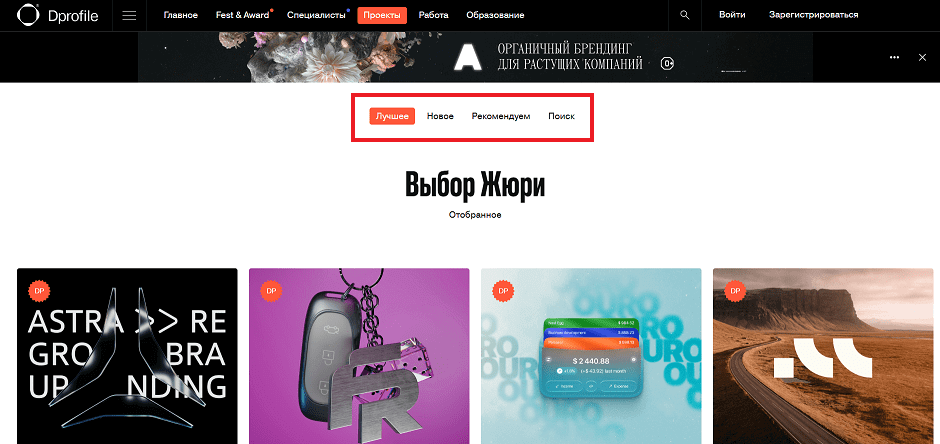
Task: Switch to the Новое tab
Action: coord(440,116)
